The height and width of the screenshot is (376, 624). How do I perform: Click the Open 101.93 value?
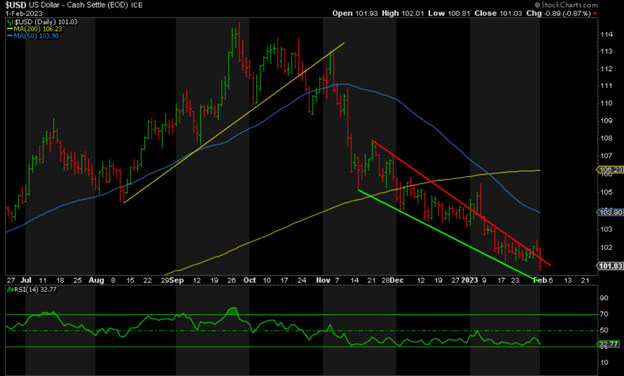[x=355, y=14]
